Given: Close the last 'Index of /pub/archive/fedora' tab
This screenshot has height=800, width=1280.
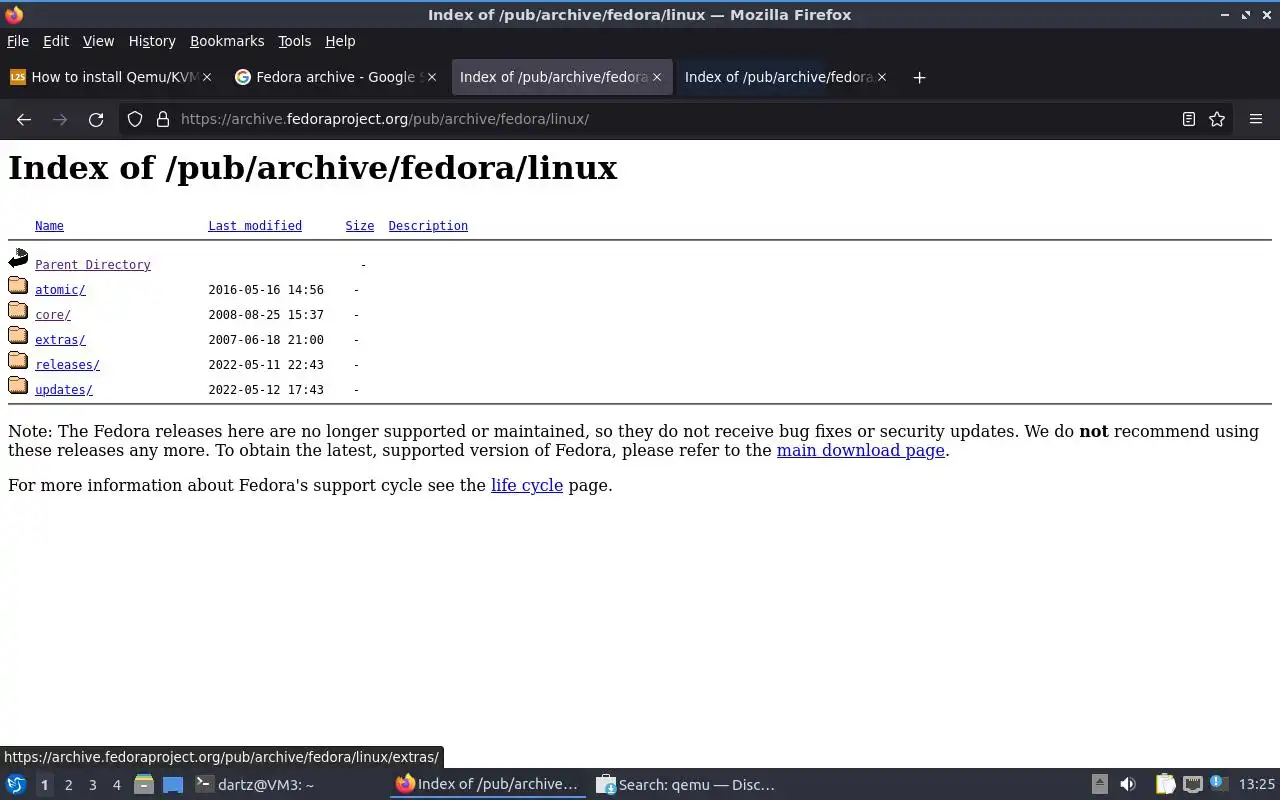Looking at the screenshot, I should pyautogui.click(x=882, y=77).
